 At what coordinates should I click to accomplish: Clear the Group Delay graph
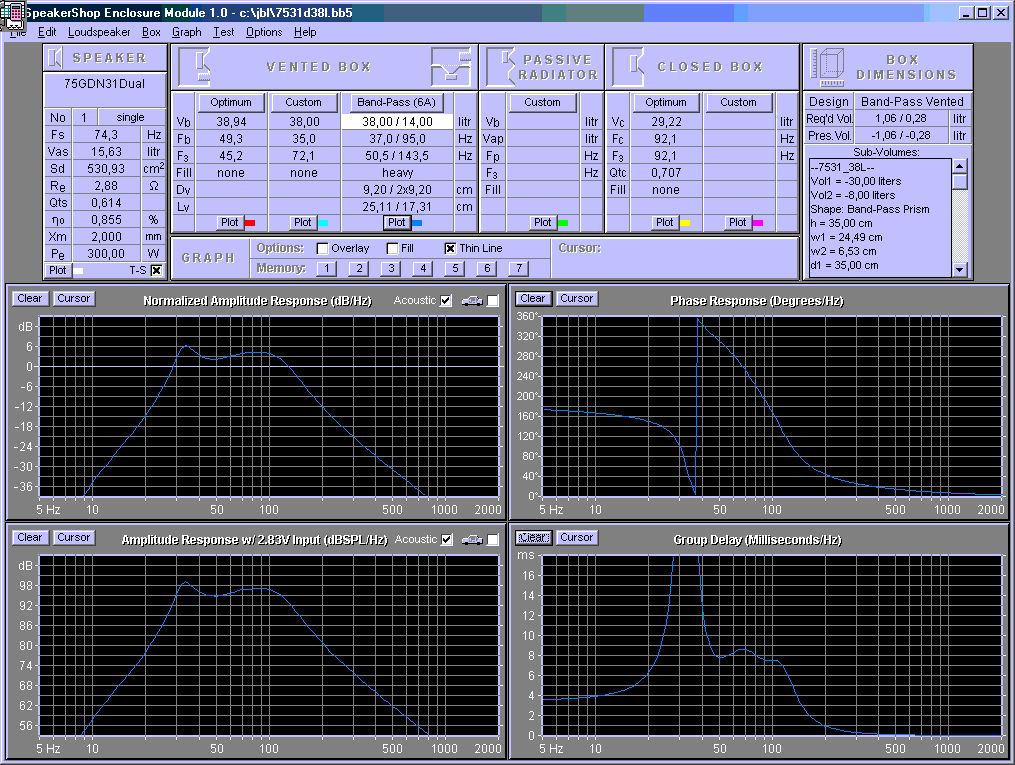pyautogui.click(x=533, y=537)
